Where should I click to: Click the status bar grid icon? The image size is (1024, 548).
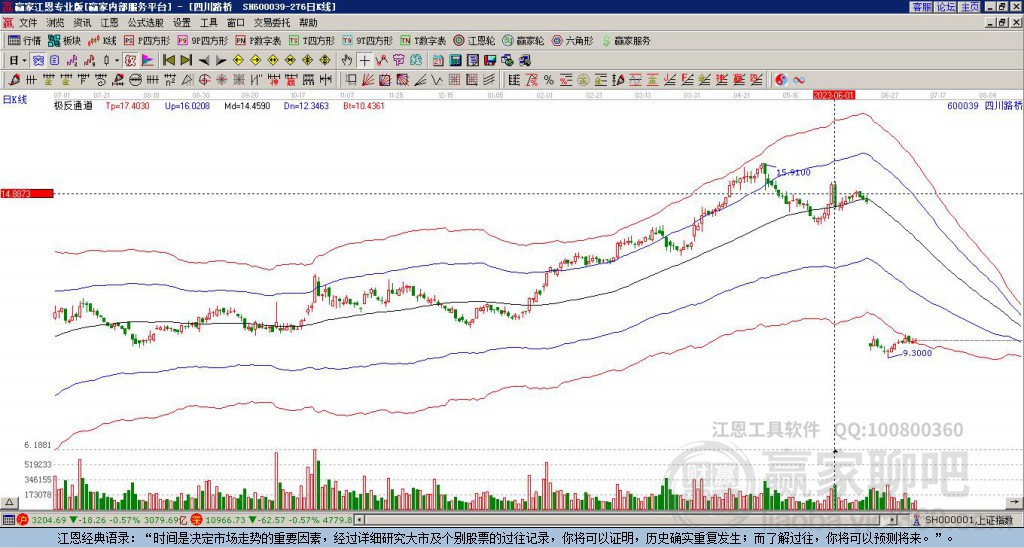(x=8, y=520)
